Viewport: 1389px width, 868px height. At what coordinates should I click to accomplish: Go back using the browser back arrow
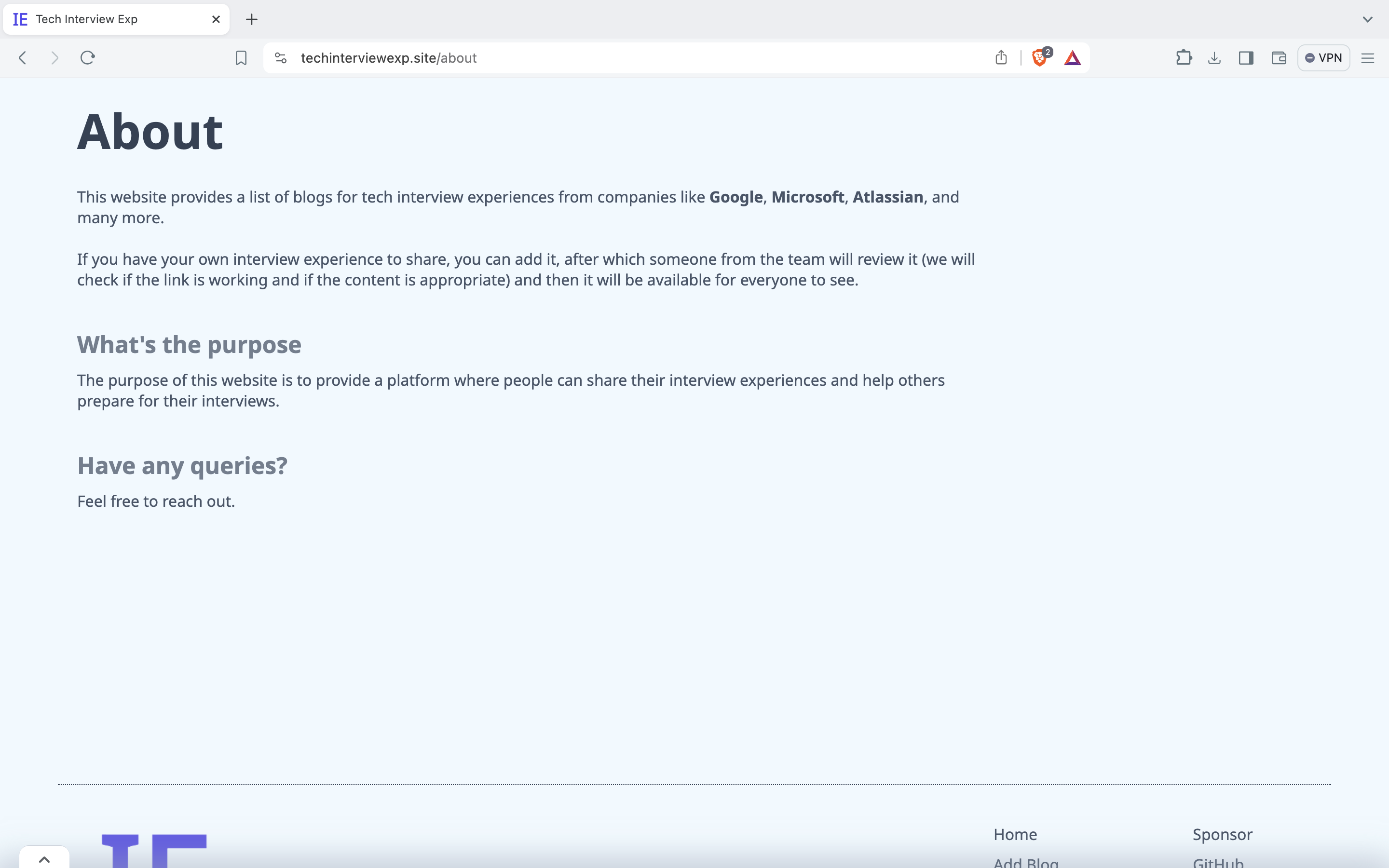coord(22,58)
